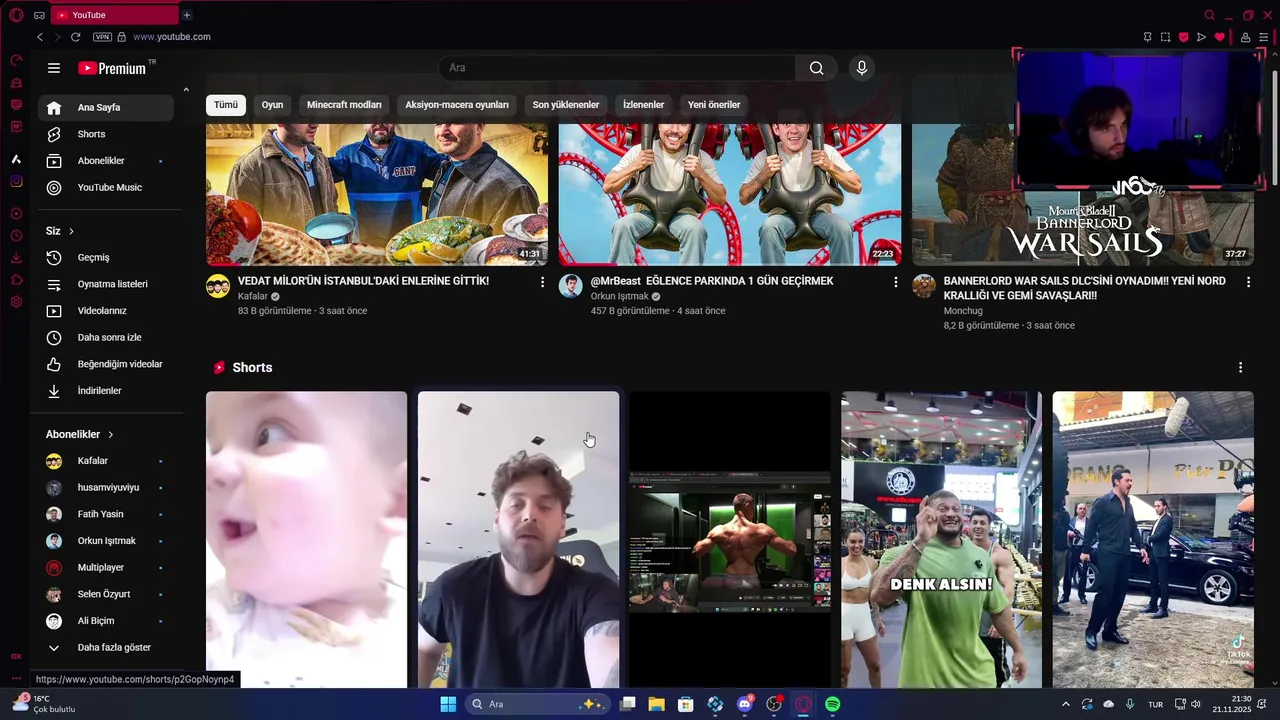This screenshot has height=720, width=1280.
Task: Click Kafalar channel avatar under video
Action: tap(218, 286)
